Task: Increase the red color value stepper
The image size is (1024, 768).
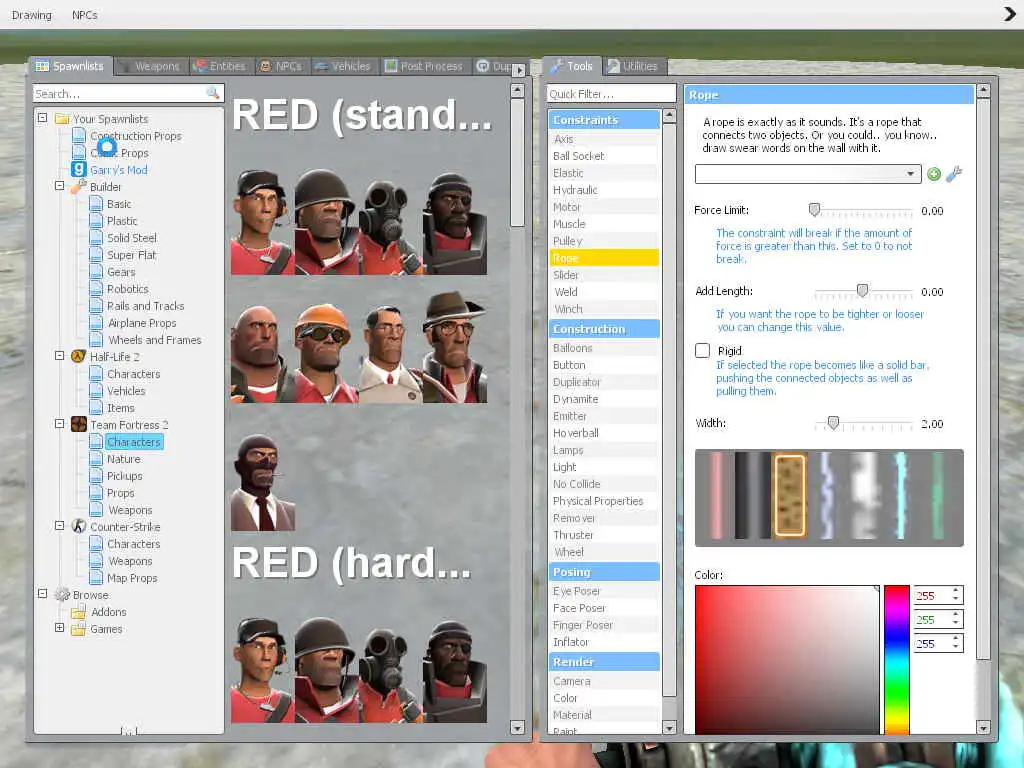Action: pyautogui.click(x=955, y=591)
